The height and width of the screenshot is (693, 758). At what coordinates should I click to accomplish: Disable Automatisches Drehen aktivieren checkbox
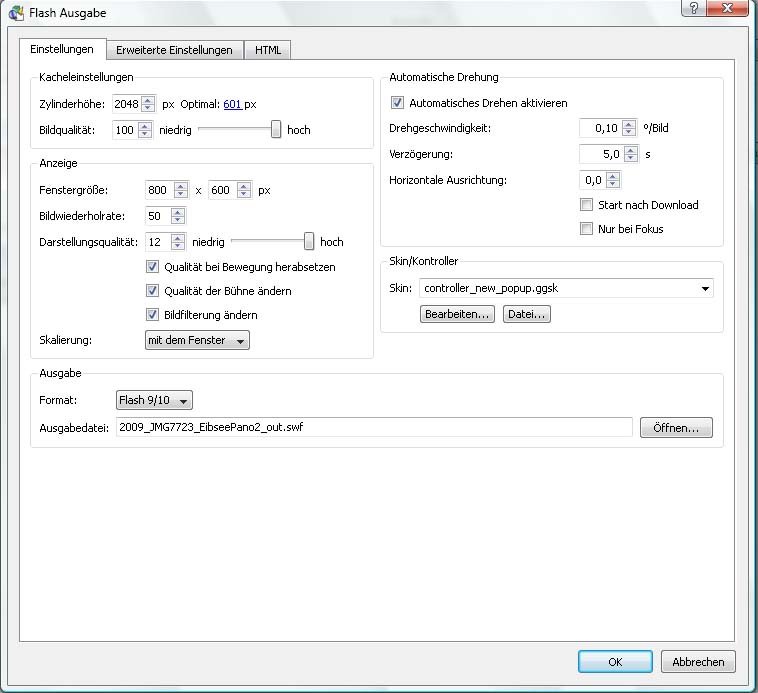[x=397, y=103]
